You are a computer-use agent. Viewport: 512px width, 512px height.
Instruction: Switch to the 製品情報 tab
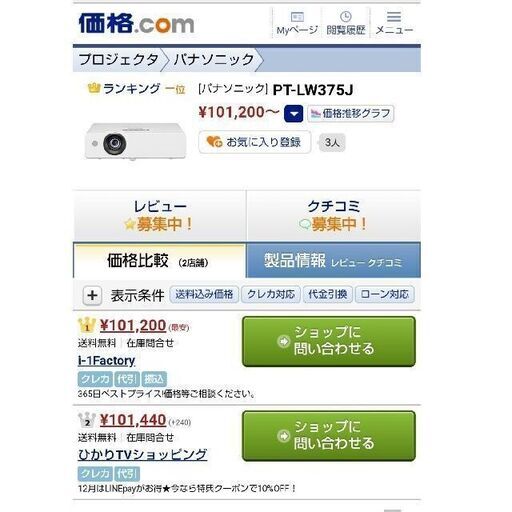pyautogui.click(x=333, y=260)
